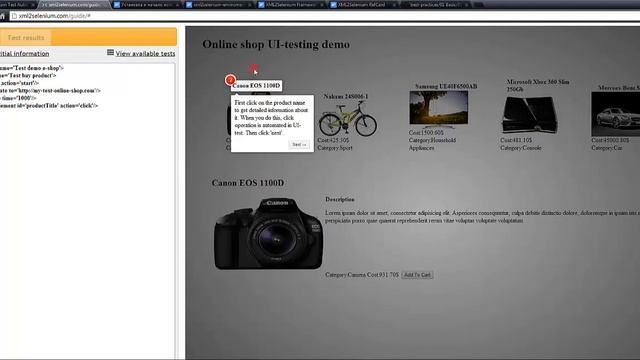This screenshot has width=640, height=360.
Task: Switch to the xml2selenium-announce browser tab
Action: tap(219, 5)
